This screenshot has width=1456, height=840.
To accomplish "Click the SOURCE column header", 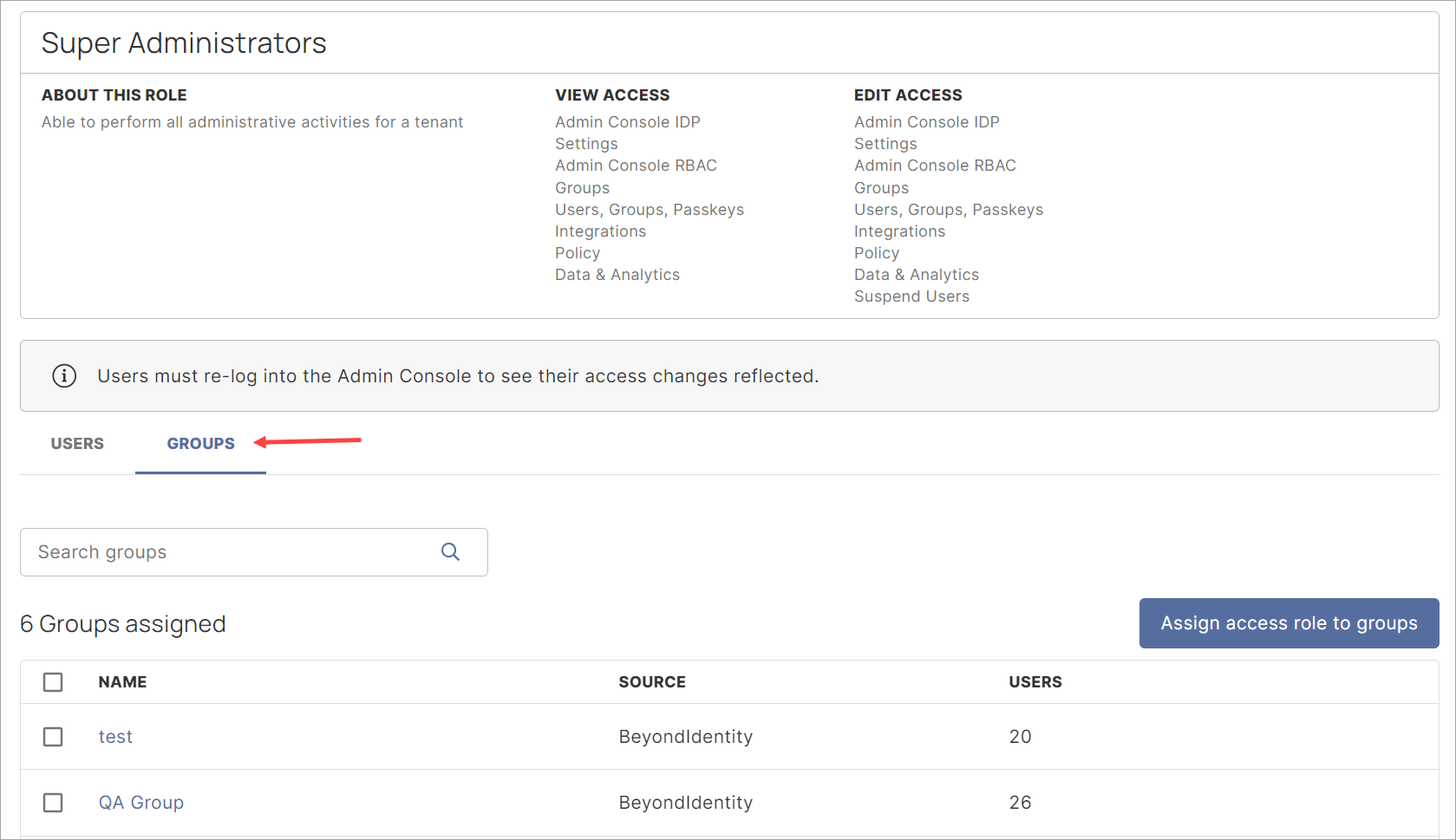I will click(652, 682).
